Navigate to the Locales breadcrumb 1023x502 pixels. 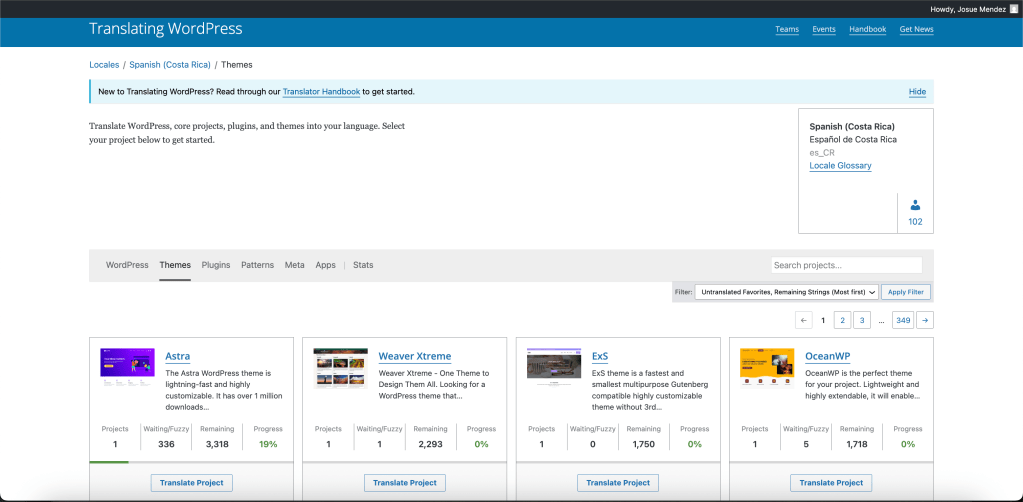click(x=104, y=65)
